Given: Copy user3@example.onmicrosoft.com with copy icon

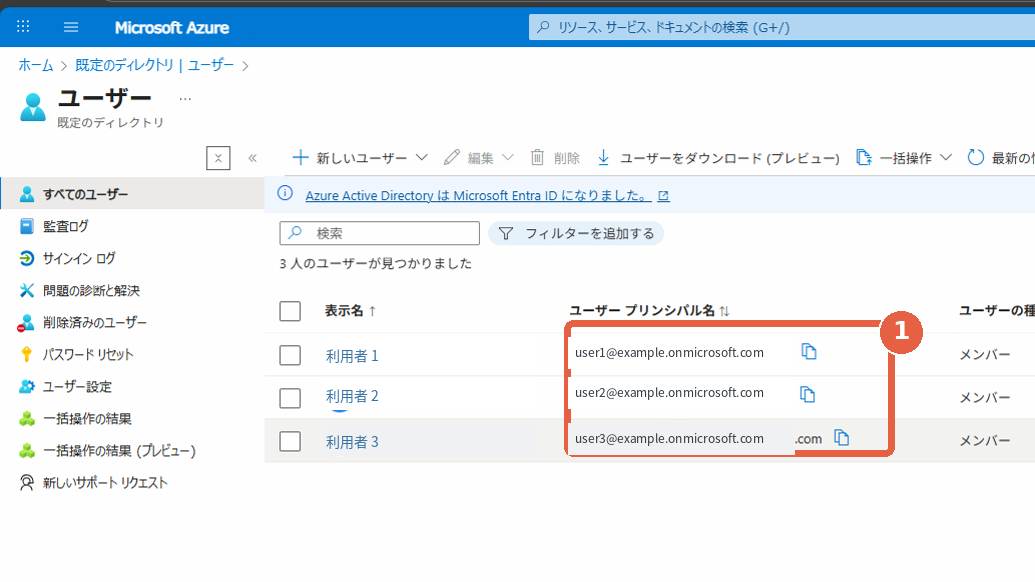Looking at the screenshot, I should coord(842,437).
